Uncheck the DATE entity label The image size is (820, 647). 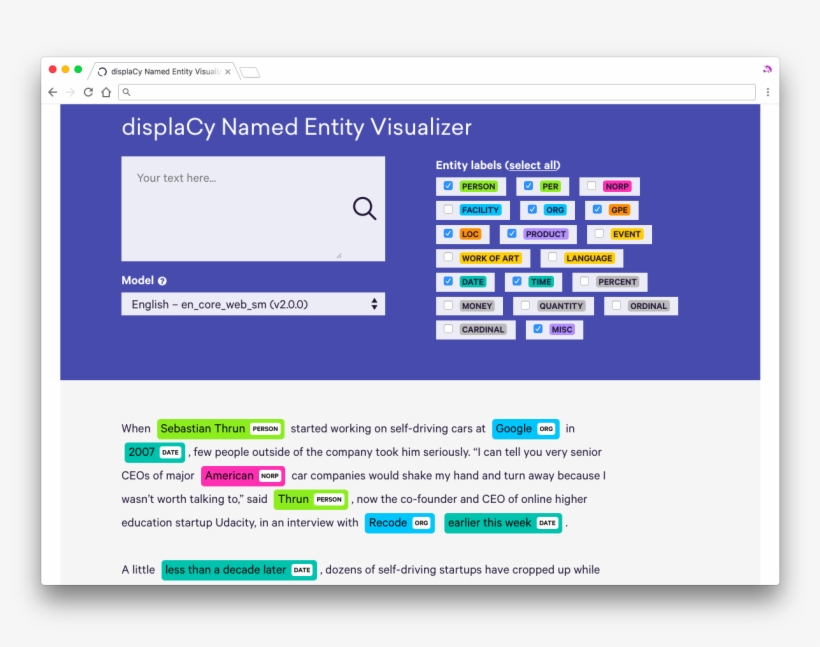448,282
